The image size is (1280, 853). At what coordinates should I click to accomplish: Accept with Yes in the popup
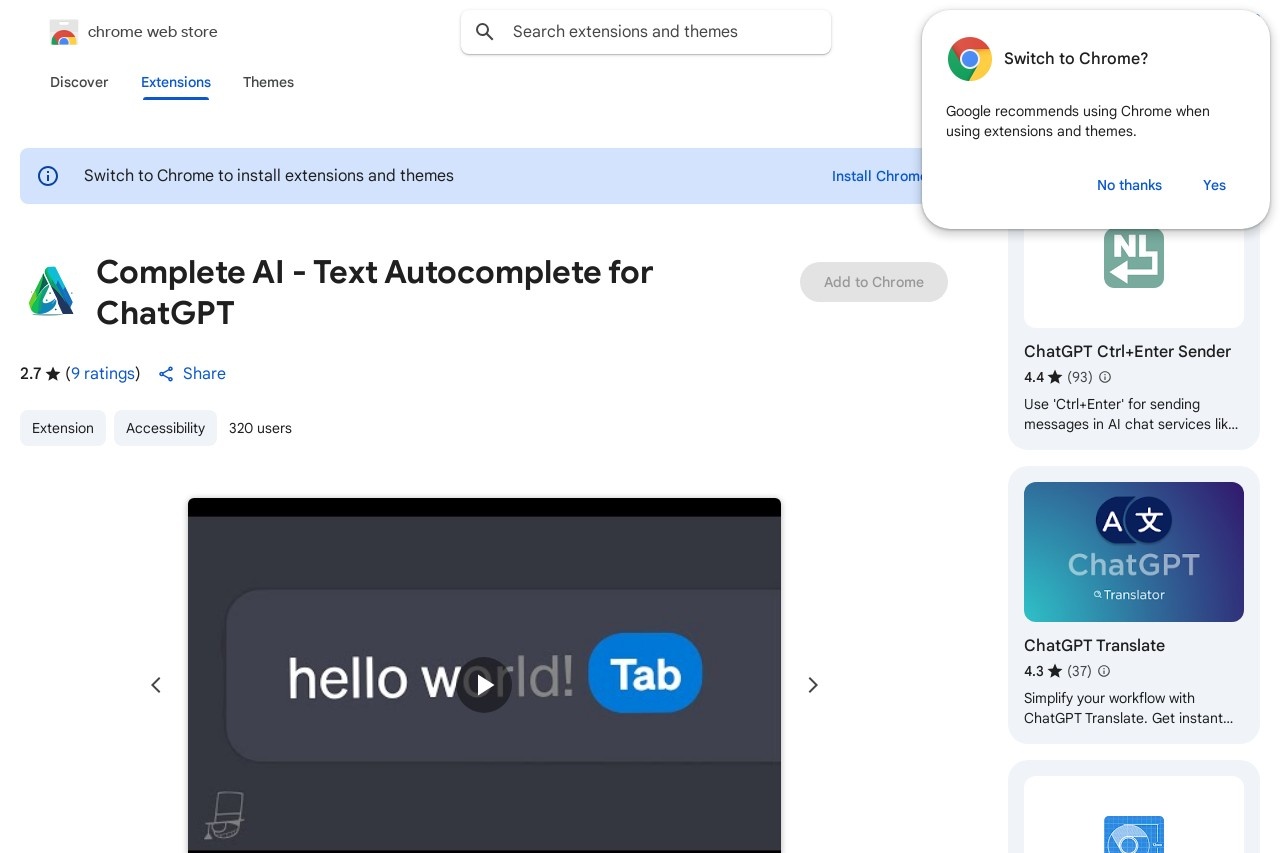[1214, 185]
